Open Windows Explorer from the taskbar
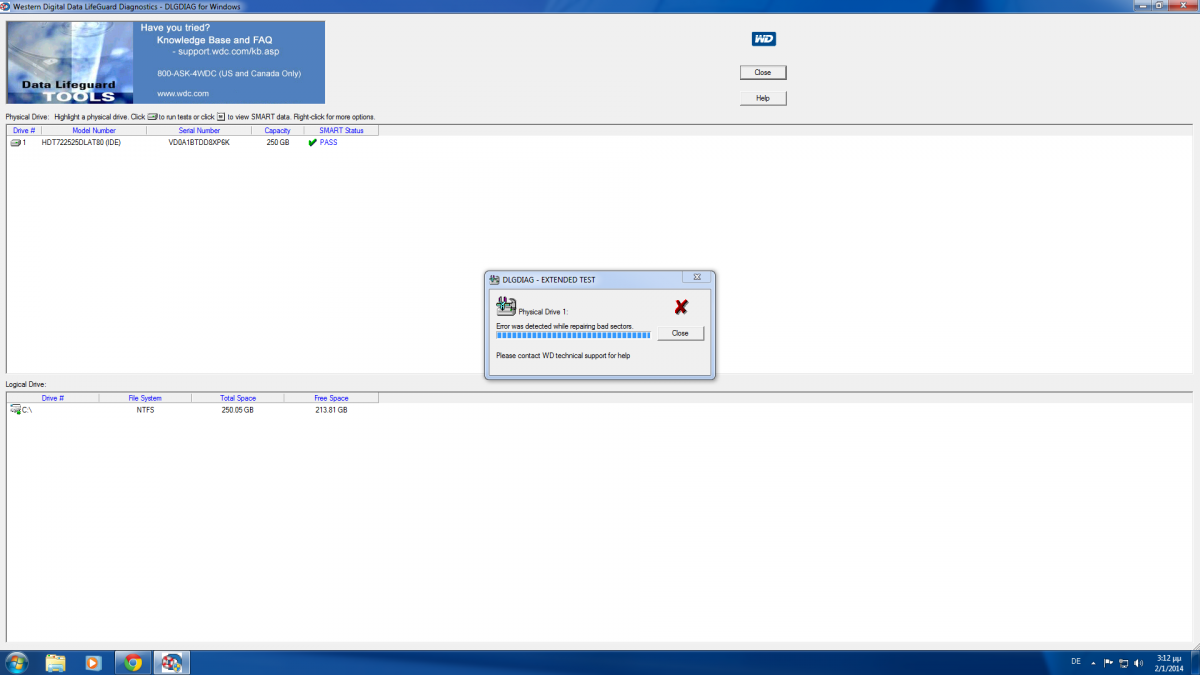 click(56, 662)
